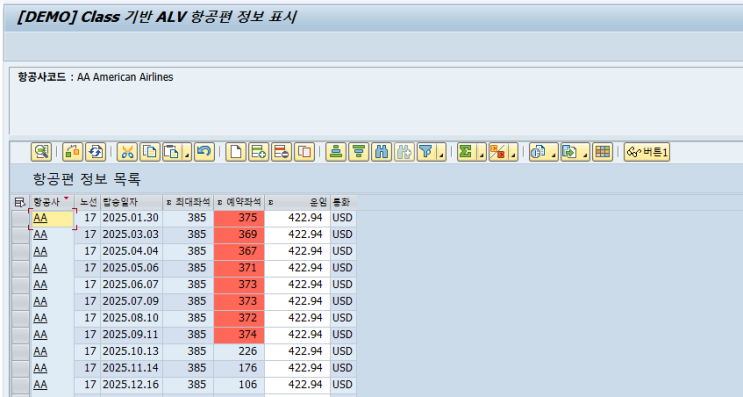
Task: Click the Check Entries toolbar icon
Action: [x=72, y=152]
